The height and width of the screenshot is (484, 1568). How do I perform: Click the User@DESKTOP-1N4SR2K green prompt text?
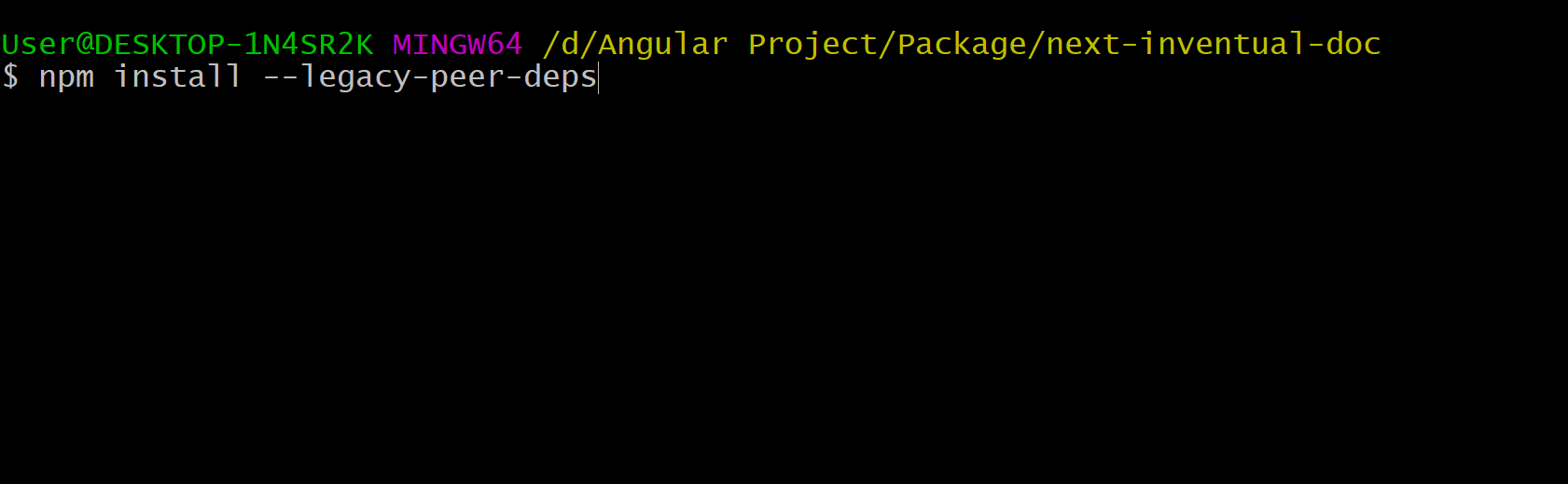[187, 44]
